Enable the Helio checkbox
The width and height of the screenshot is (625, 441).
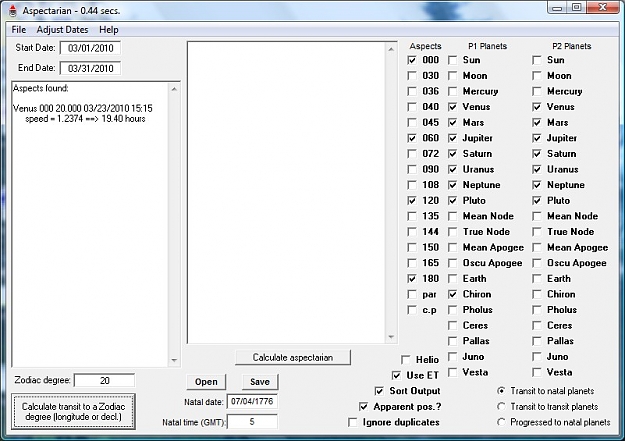click(406, 360)
